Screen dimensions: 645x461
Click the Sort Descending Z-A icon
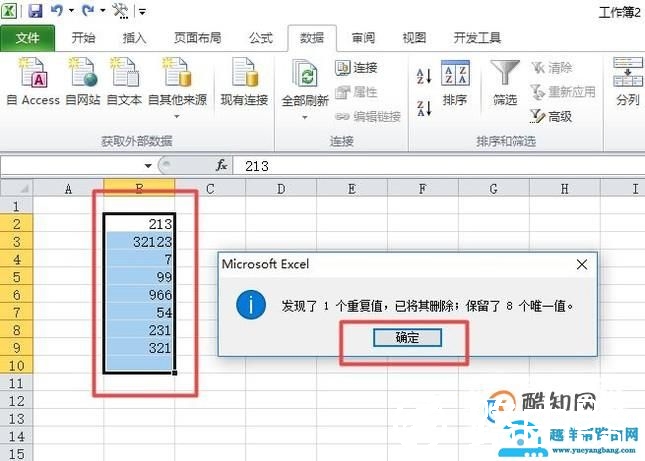pyautogui.click(x=423, y=106)
